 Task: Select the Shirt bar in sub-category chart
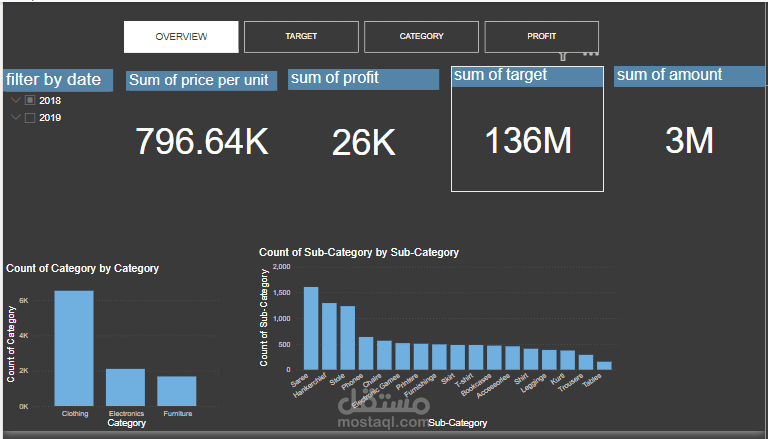click(x=531, y=359)
